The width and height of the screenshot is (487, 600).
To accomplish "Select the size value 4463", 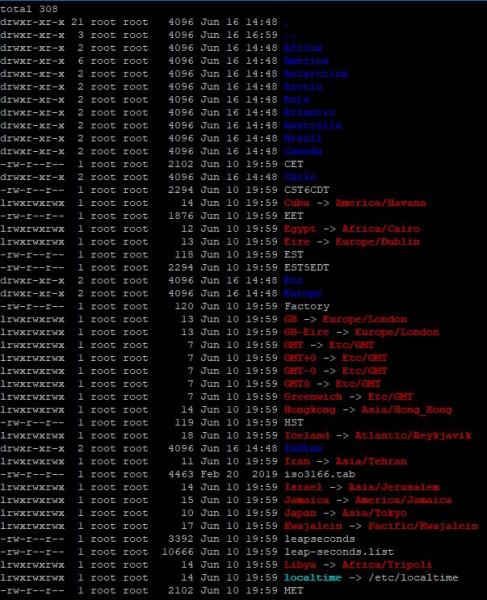I will pos(181,474).
